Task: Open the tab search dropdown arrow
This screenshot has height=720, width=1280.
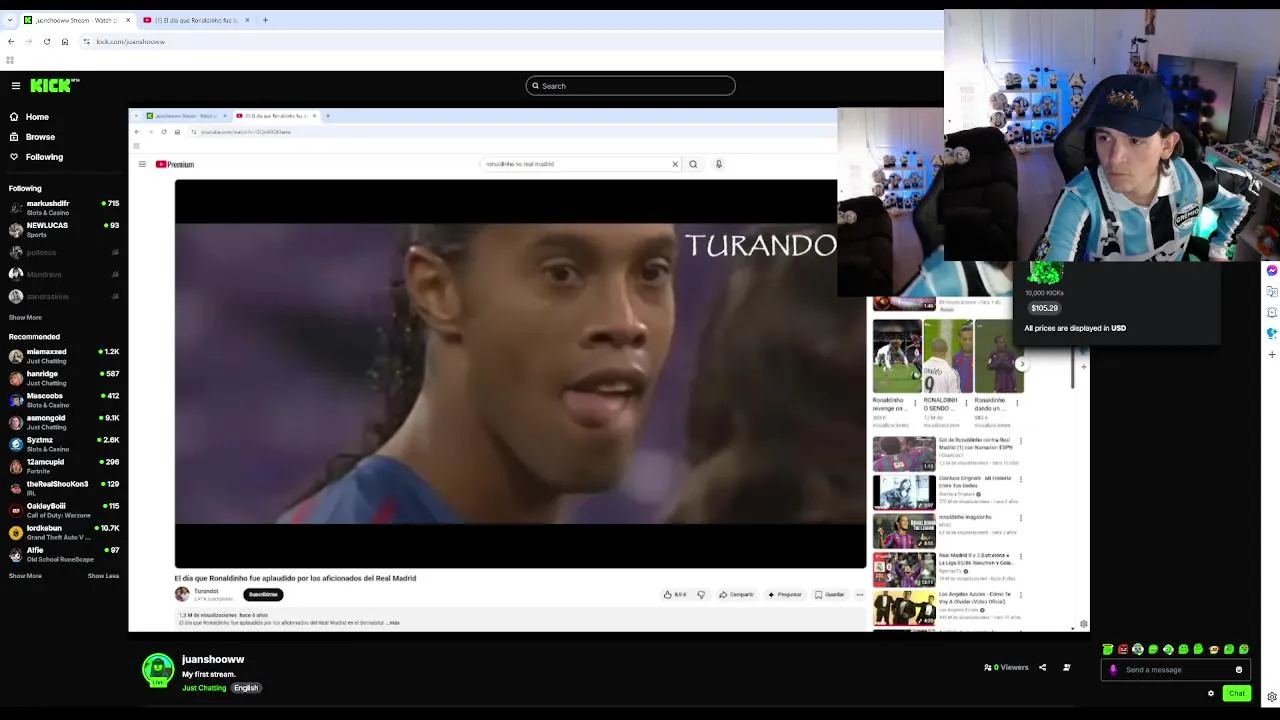Action: click(x=9, y=20)
